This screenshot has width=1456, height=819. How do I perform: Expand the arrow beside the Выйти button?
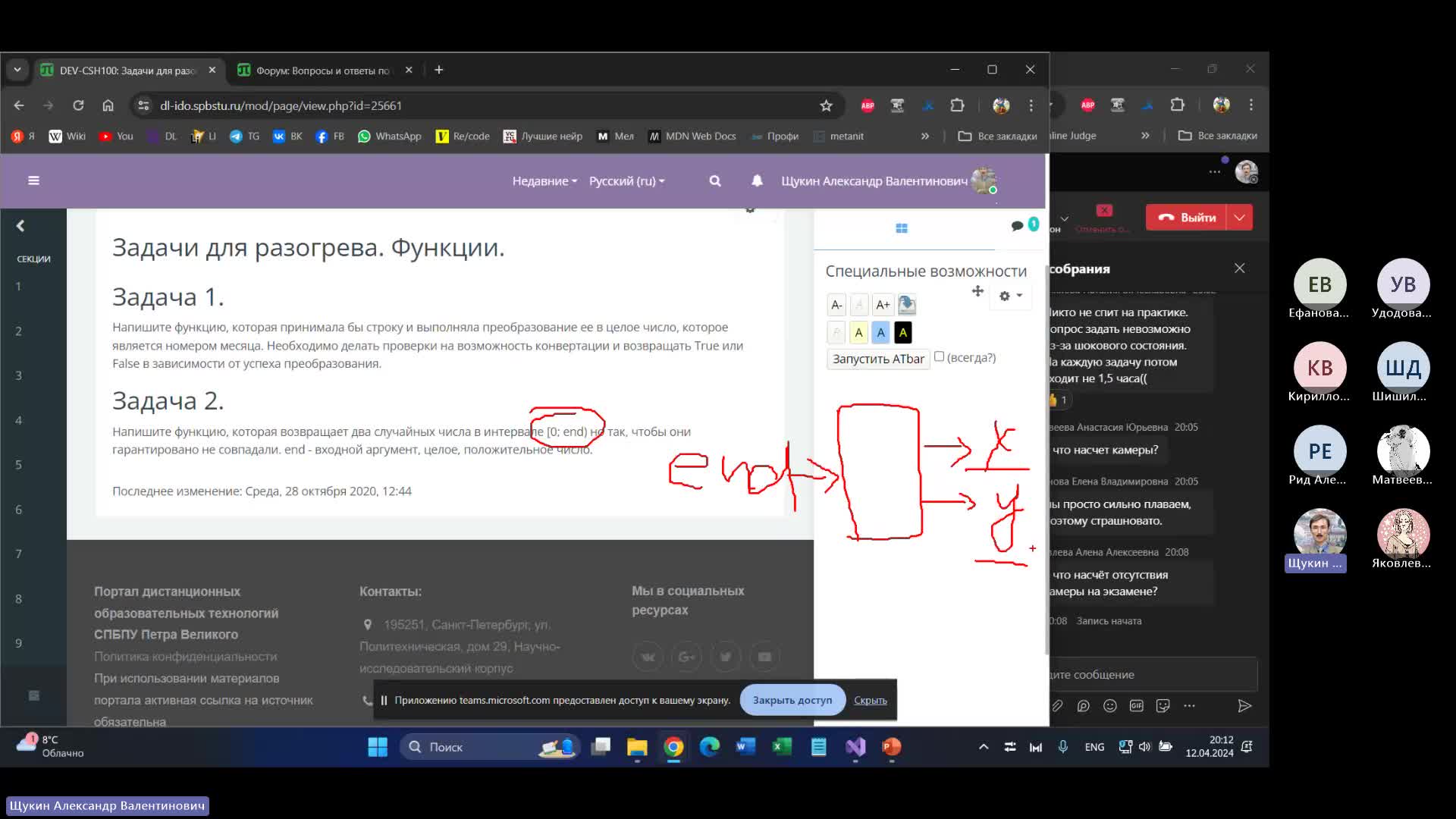1239,218
